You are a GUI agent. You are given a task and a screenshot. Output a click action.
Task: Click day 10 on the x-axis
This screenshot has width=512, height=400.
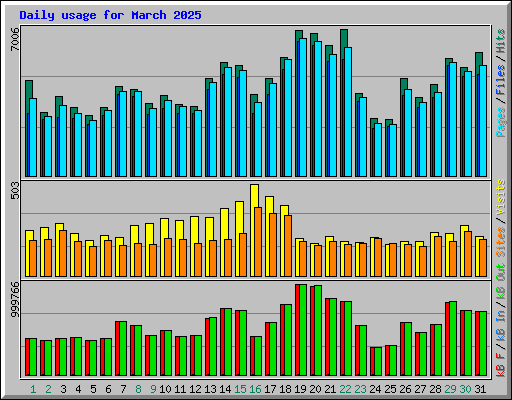[x=165, y=389]
